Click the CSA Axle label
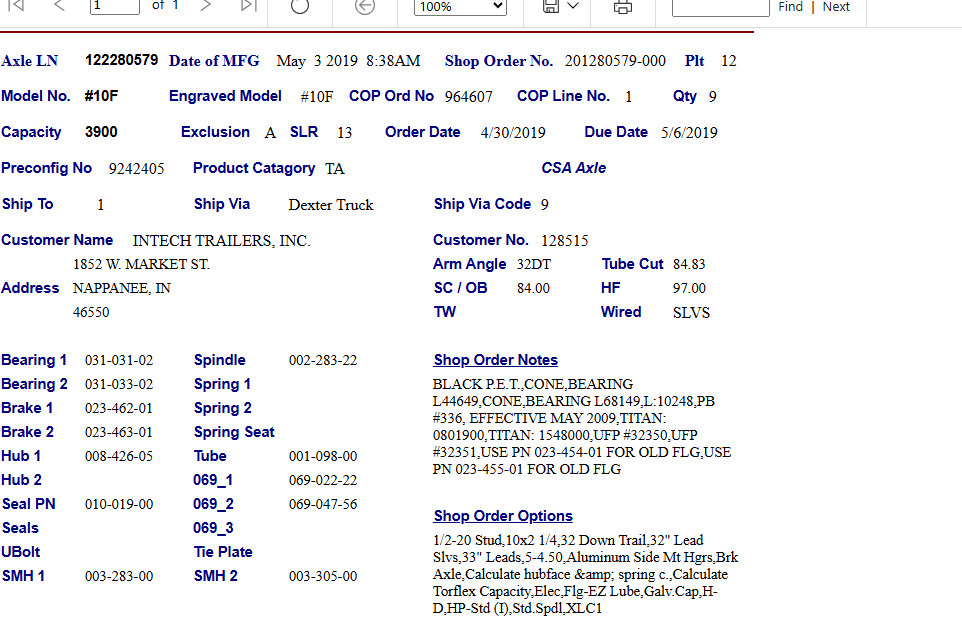The width and height of the screenshot is (962, 635). click(573, 168)
